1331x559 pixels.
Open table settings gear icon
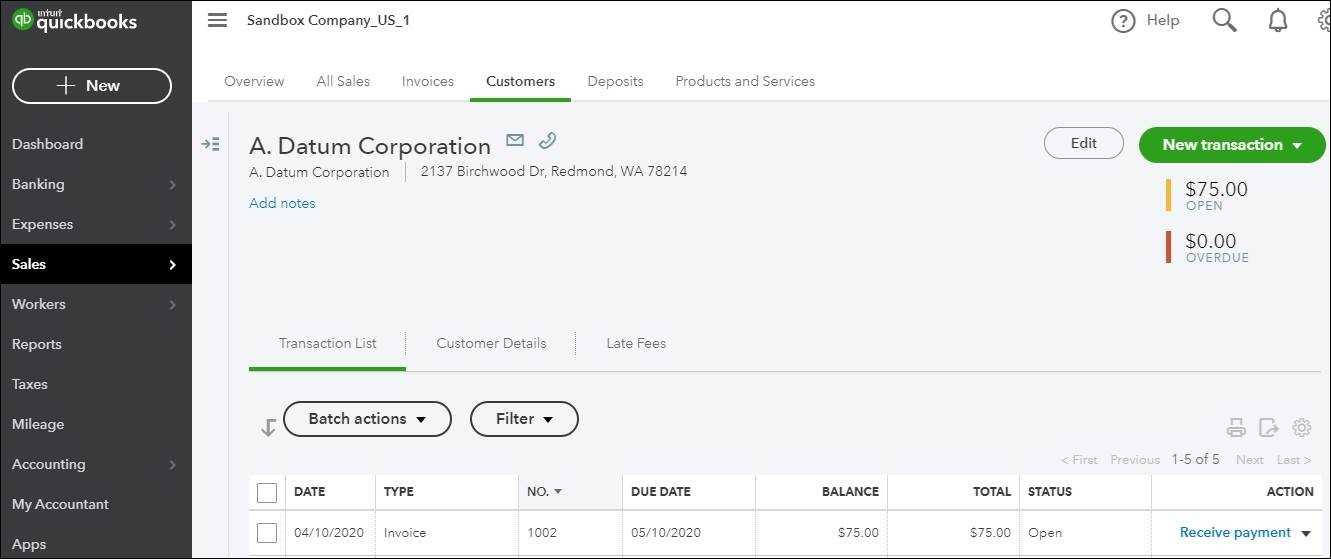click(1301, 428)
